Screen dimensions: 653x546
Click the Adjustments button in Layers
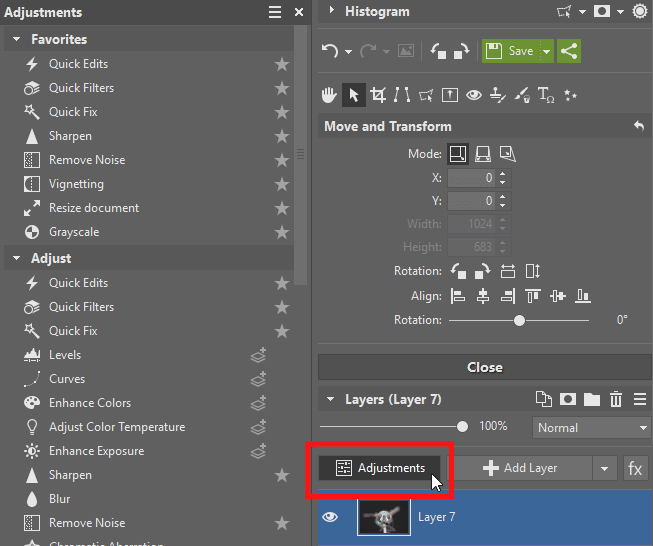[379, 468]
